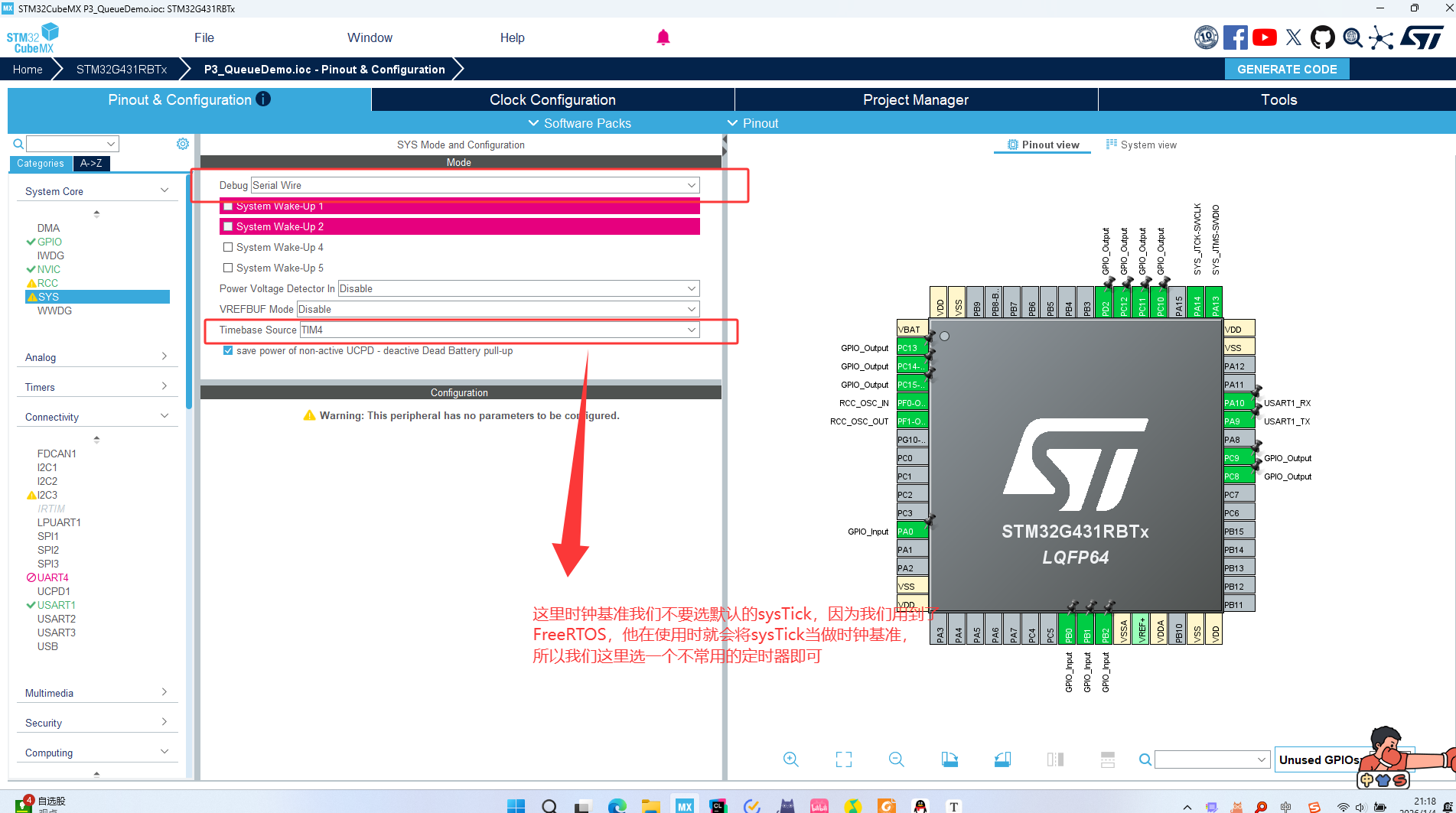Open the Facebook icon in the header
Screen dimensions: 1456x813
(x=1235, y=37)
